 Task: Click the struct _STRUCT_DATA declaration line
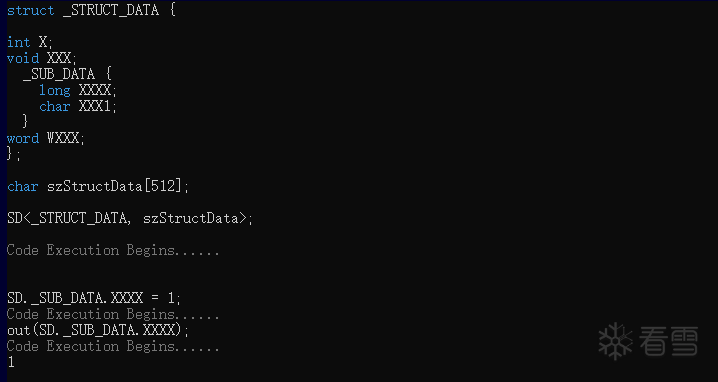point(91,11)
